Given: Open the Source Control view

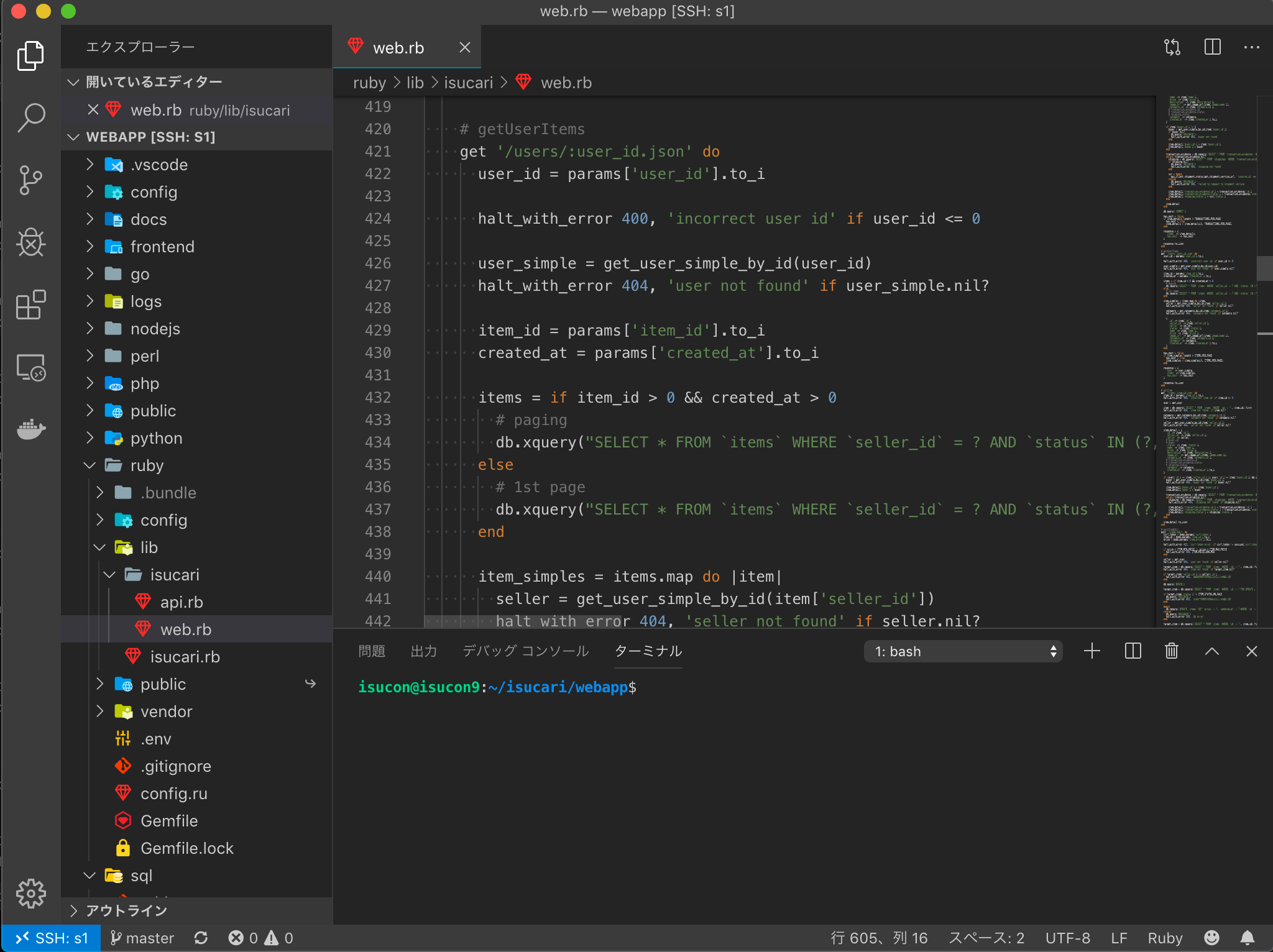Looking at the screenshot, I should click(x=30, y=180).
